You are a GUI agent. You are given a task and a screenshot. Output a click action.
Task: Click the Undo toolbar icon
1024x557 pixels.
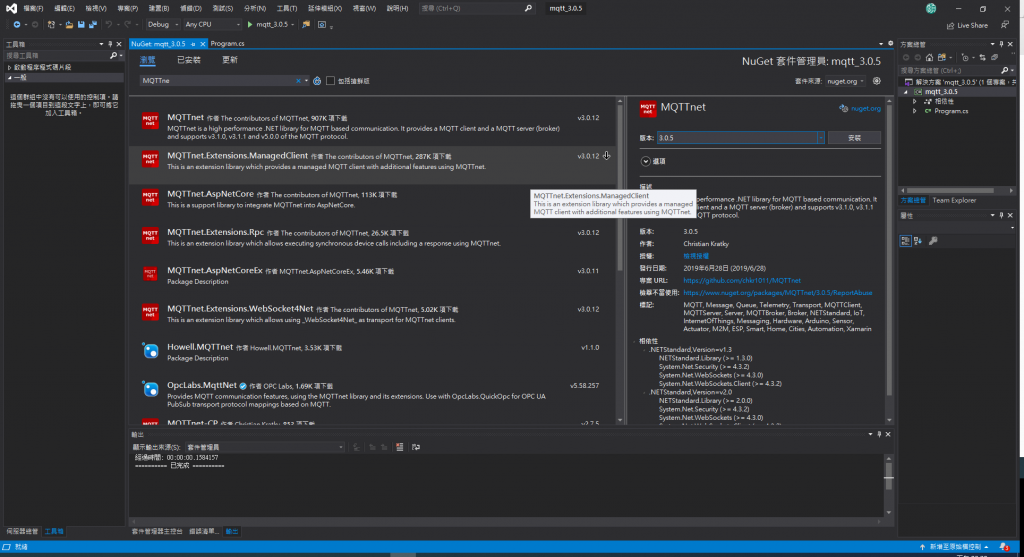(x=109, y=25)
